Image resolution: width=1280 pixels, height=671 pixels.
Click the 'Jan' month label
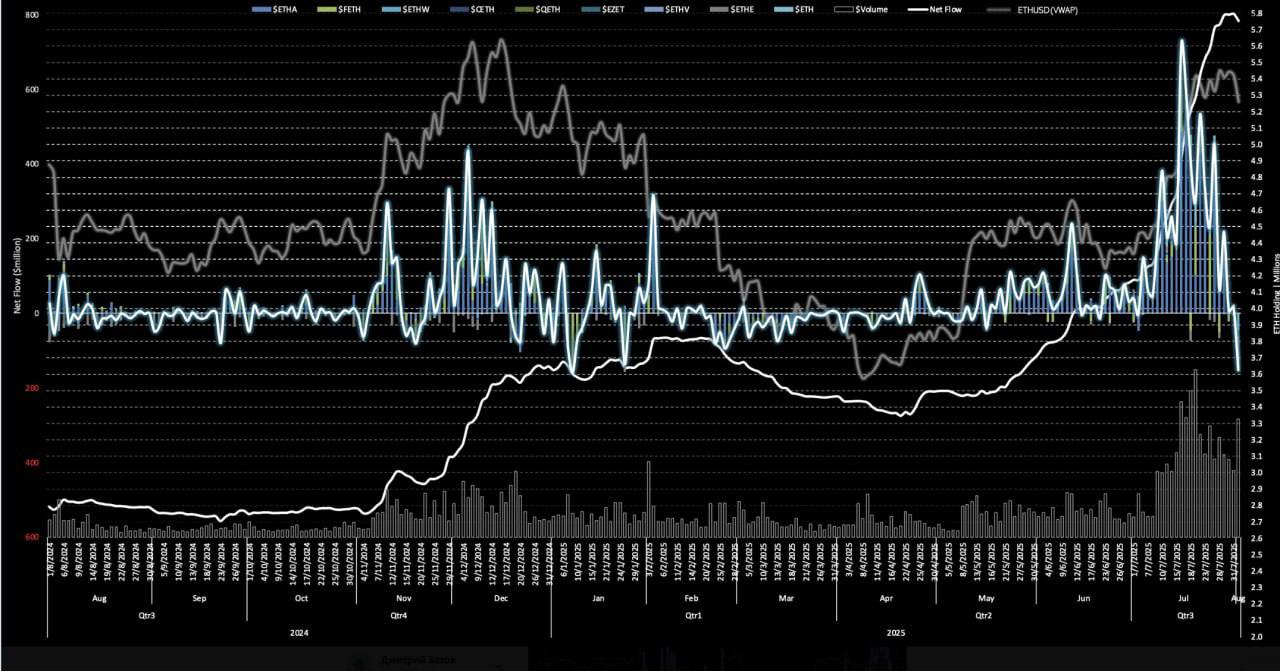(x=598, y=599)
